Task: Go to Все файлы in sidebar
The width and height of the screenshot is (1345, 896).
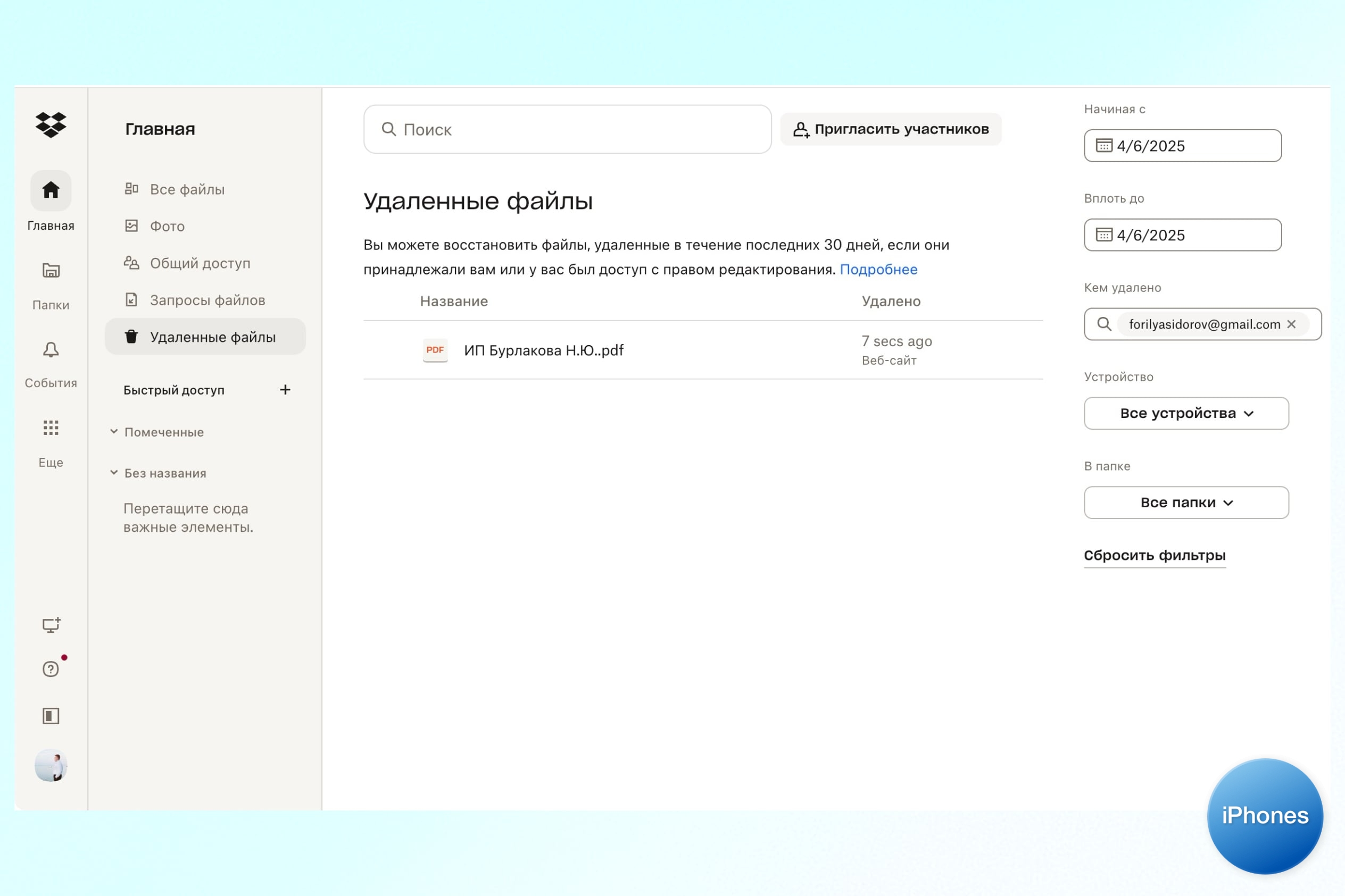Action: pyautogui.click(x=187, y=190)
